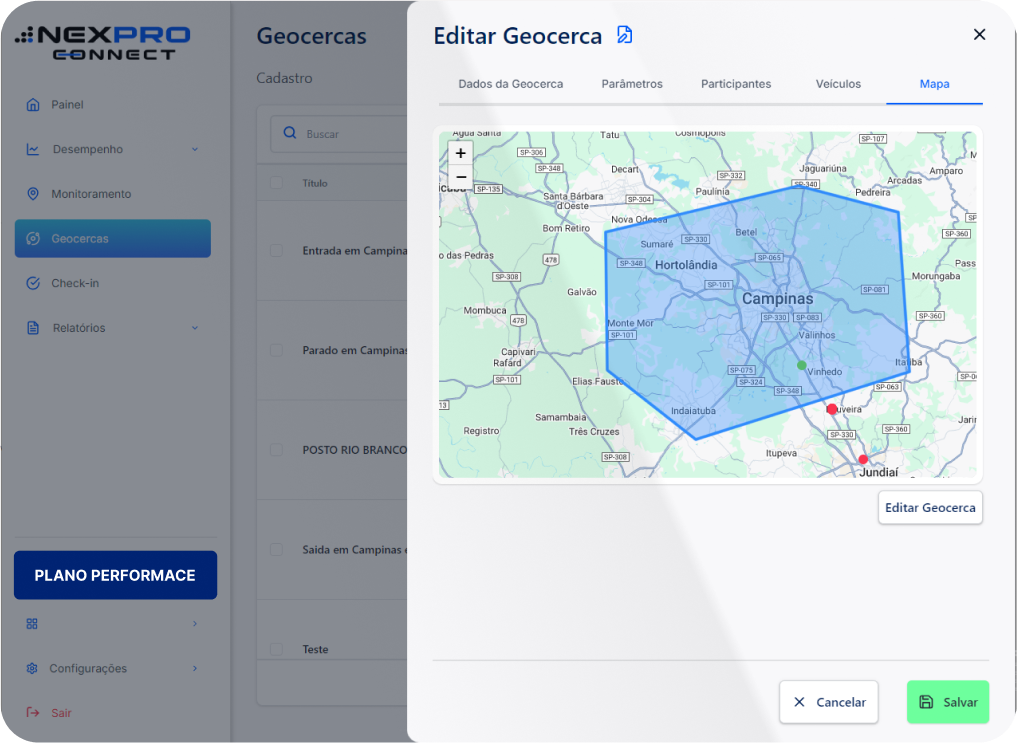Click the Sair logout icon
Image resolution: width=1017 pixels, height=743 pixels.
[32, 713]
